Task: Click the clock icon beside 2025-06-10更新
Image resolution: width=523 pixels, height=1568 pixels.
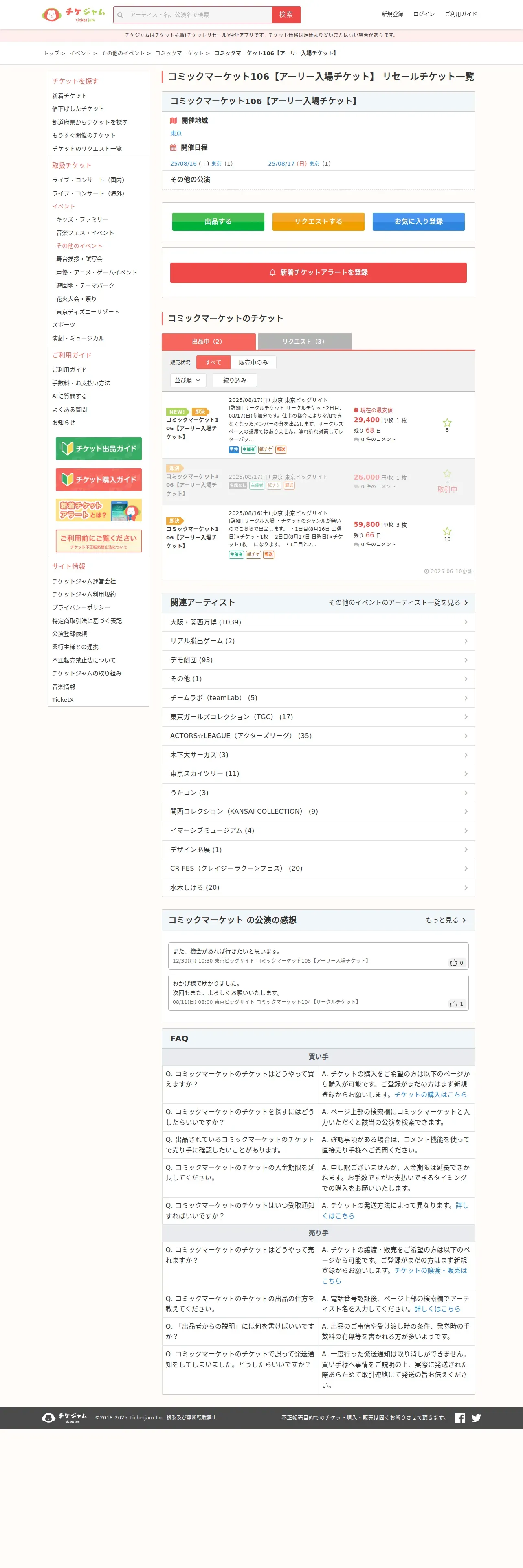Action: point(426,572)
